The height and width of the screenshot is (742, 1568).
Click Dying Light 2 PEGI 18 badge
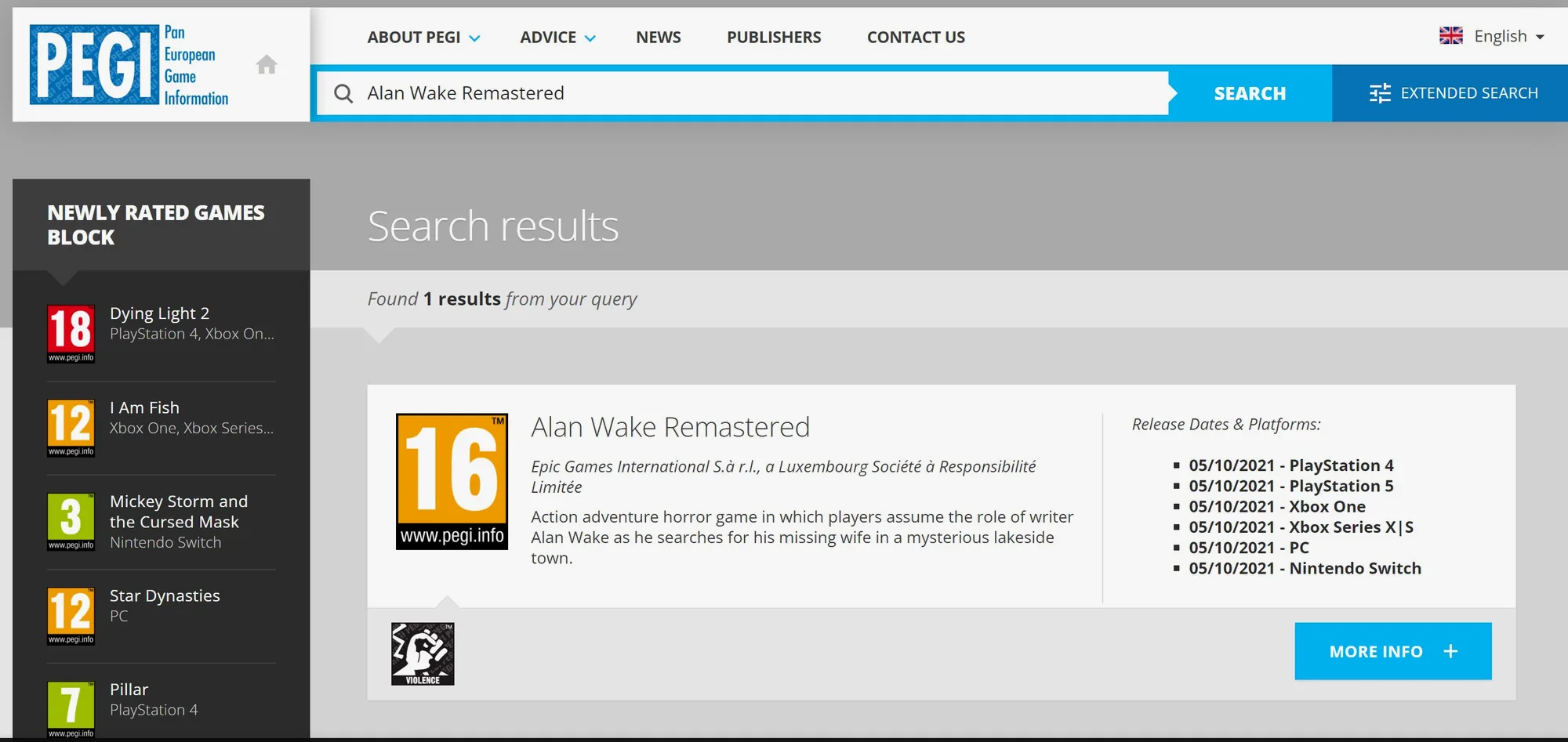click(x=71, y=334)
